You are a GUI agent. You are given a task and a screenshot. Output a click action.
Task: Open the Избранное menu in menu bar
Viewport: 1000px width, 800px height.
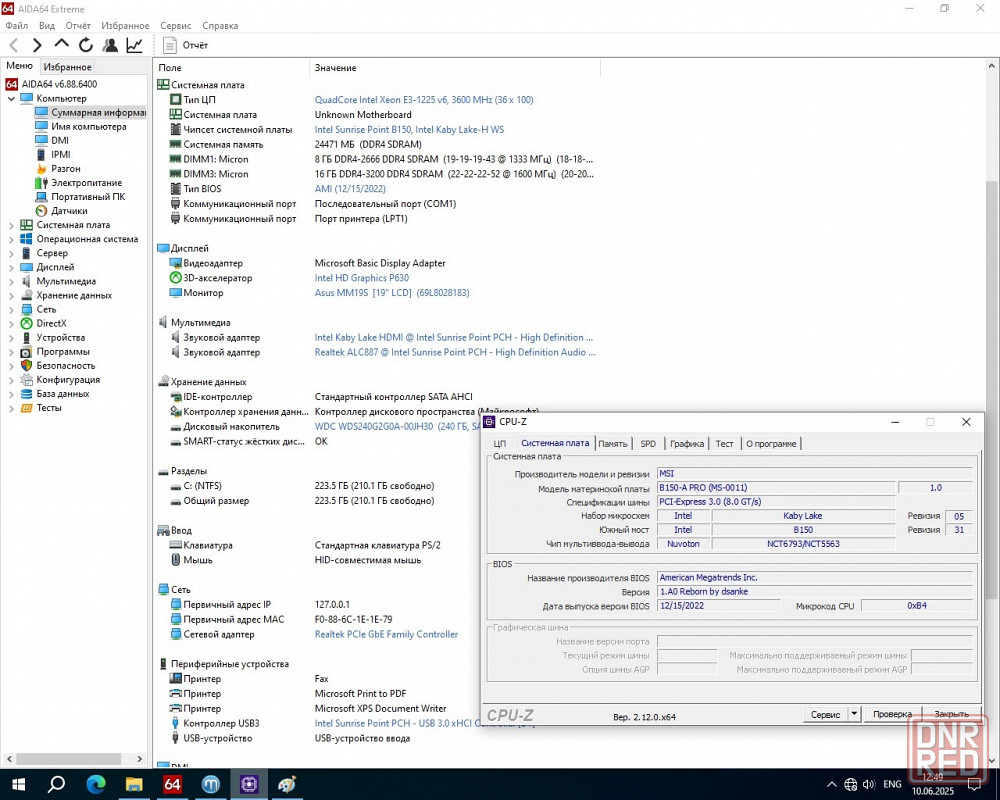pos(125,26)
